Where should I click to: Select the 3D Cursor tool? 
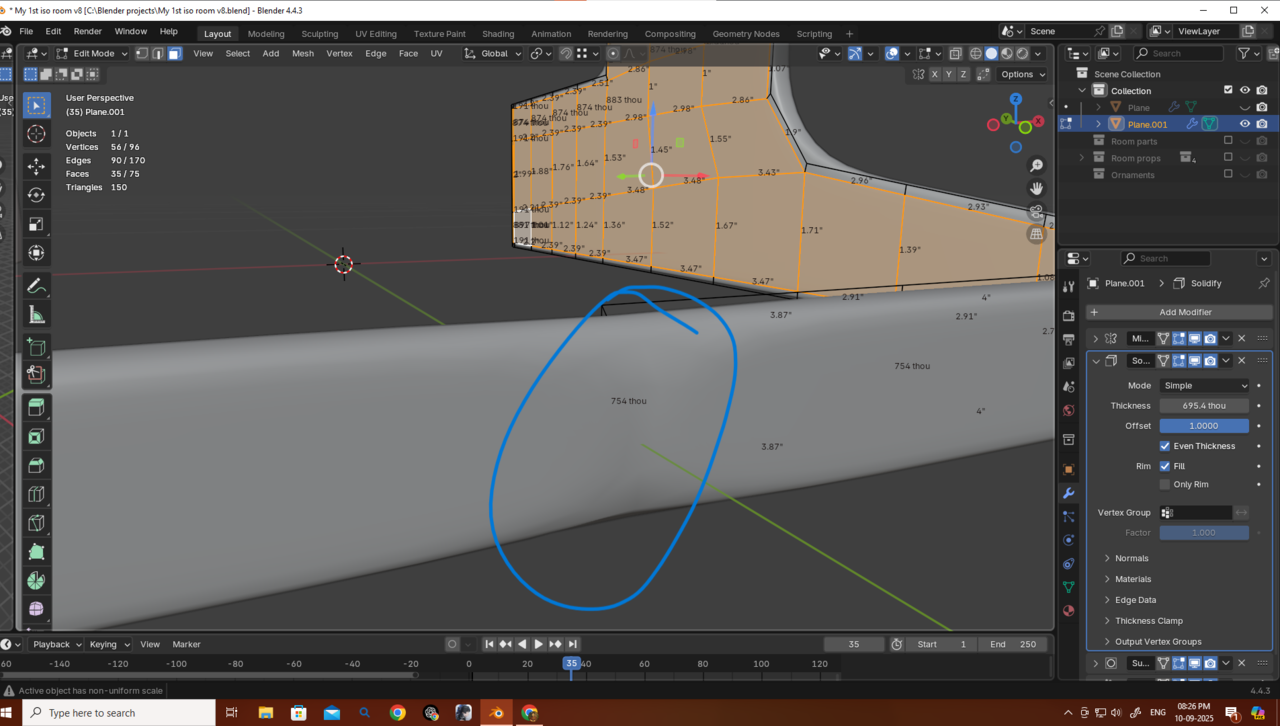[36, 134]
